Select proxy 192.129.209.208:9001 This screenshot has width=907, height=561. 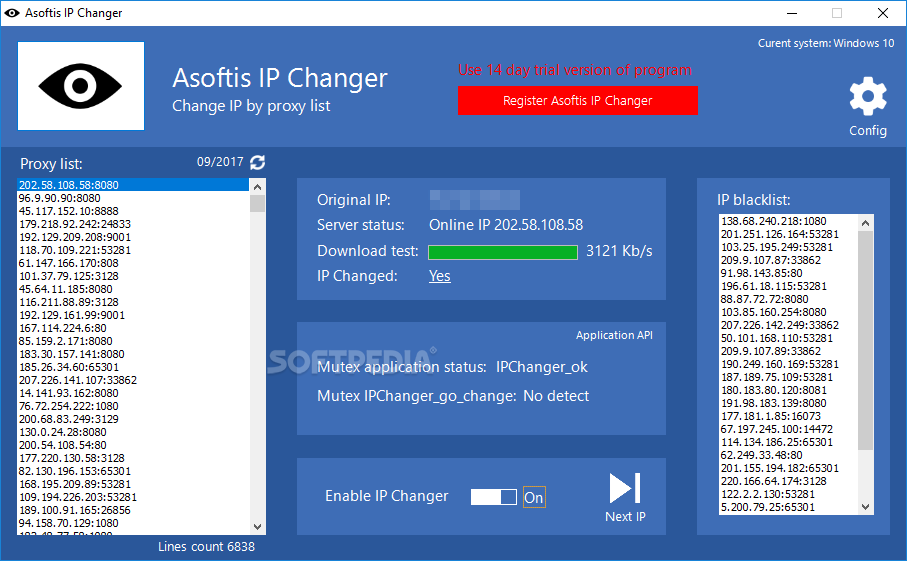pos(133,237)
